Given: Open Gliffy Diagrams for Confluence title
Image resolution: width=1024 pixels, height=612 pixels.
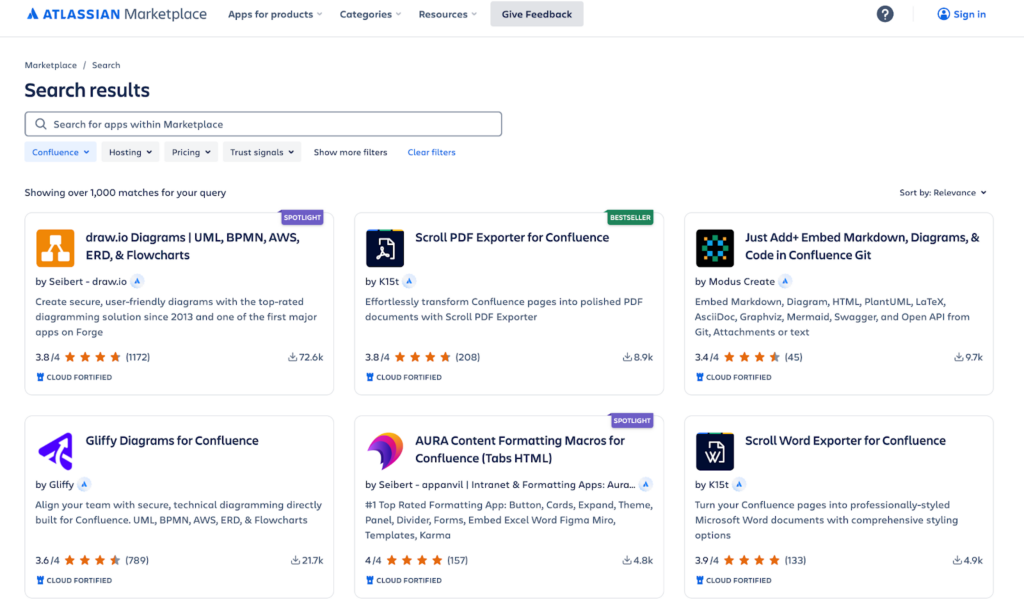Looking at the screenshot, I should click(x=172, y=441).
